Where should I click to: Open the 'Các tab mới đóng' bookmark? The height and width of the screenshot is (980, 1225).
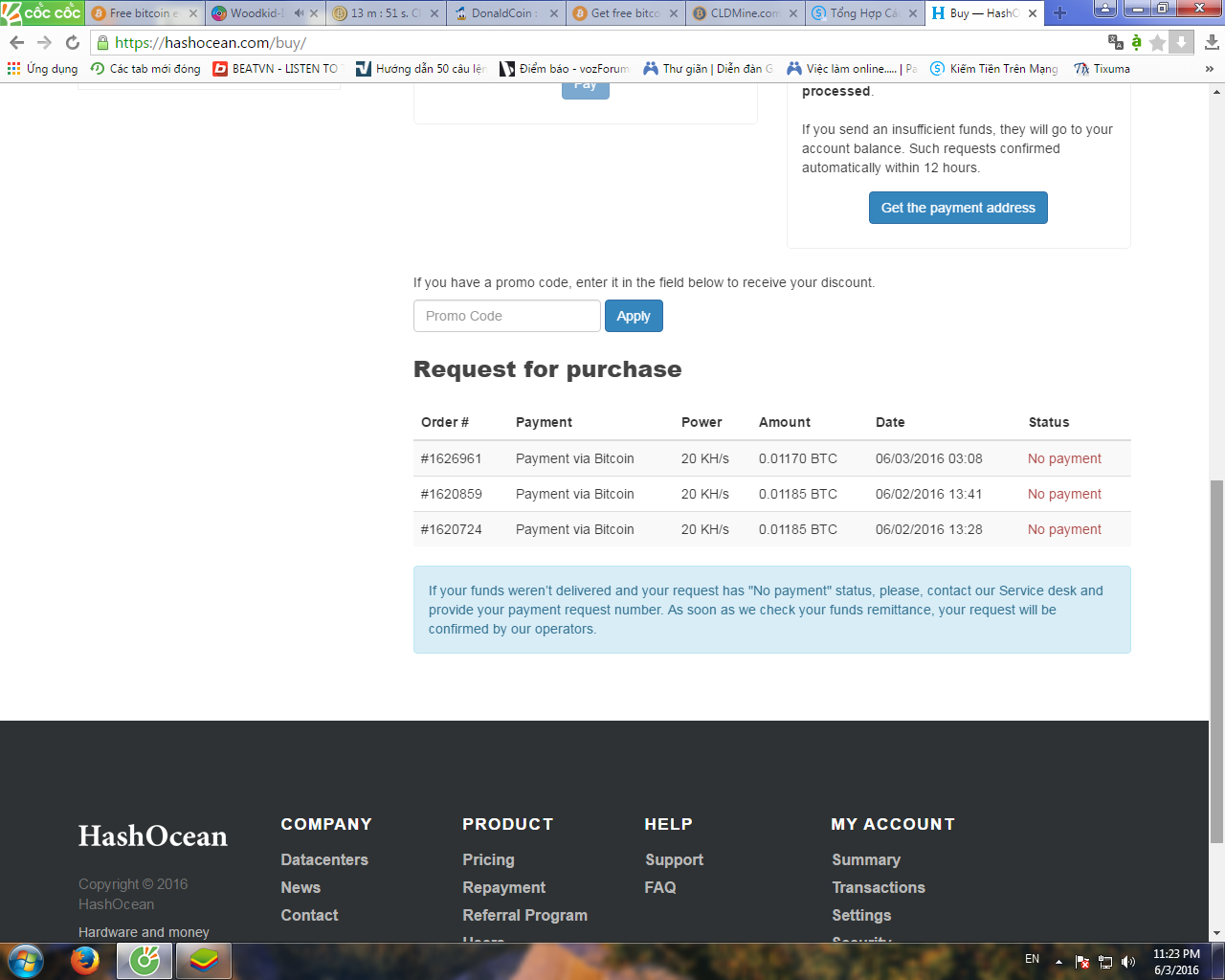(x=145, y=69)
